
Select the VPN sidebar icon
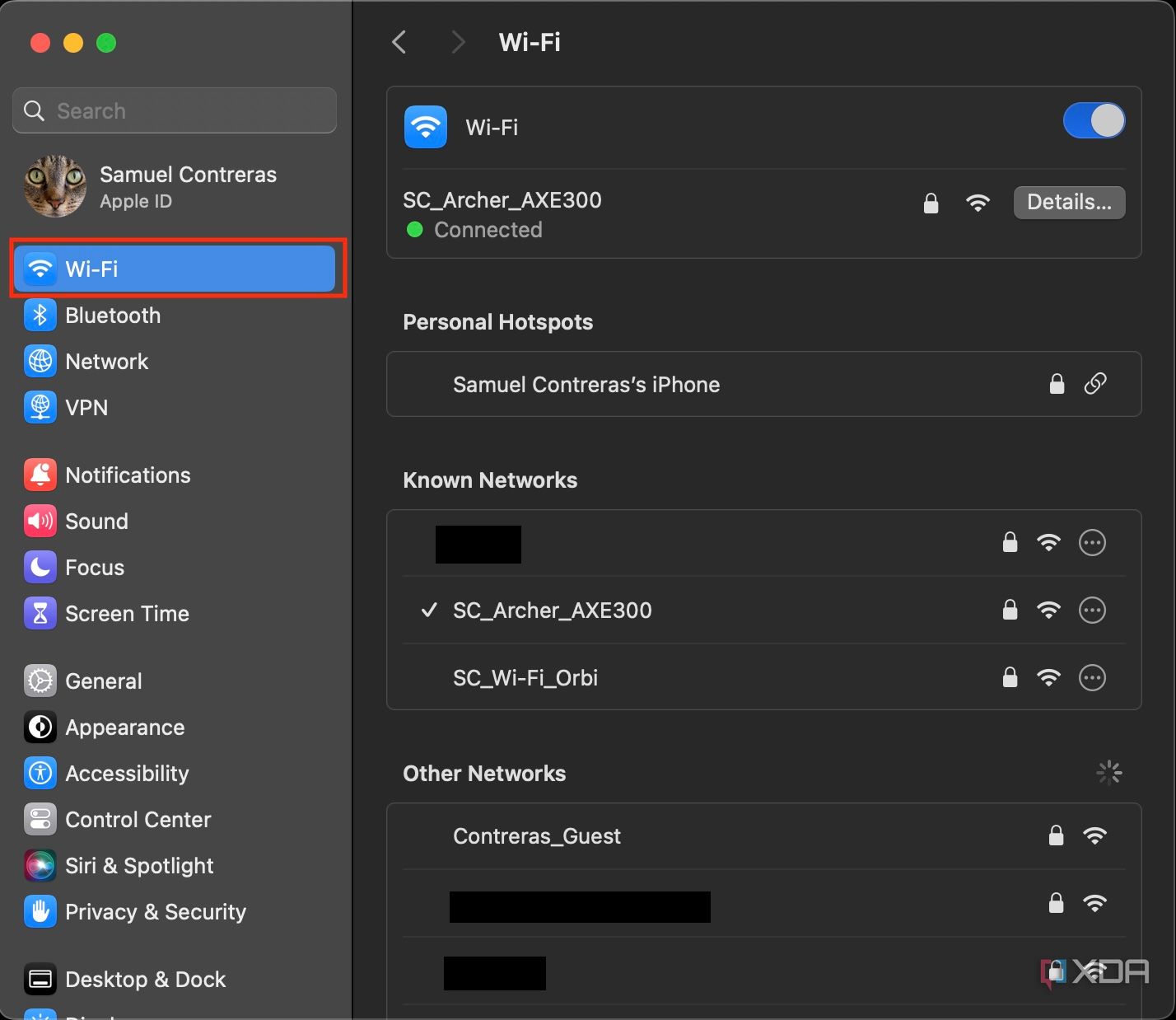86,407
